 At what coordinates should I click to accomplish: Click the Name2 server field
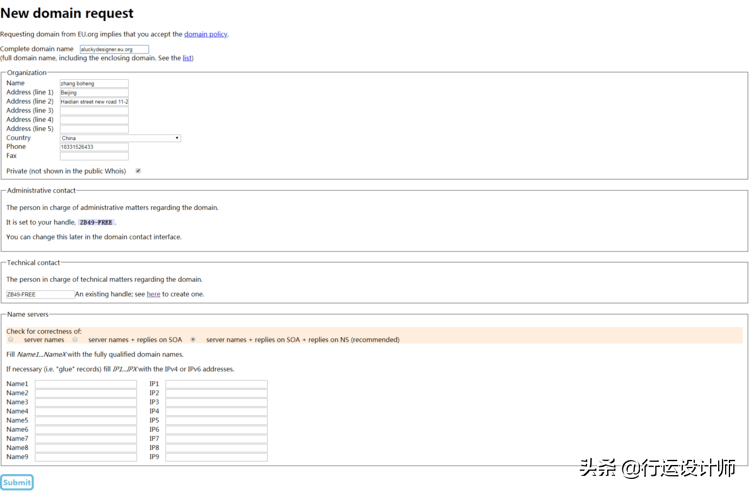tap(86, 393)
